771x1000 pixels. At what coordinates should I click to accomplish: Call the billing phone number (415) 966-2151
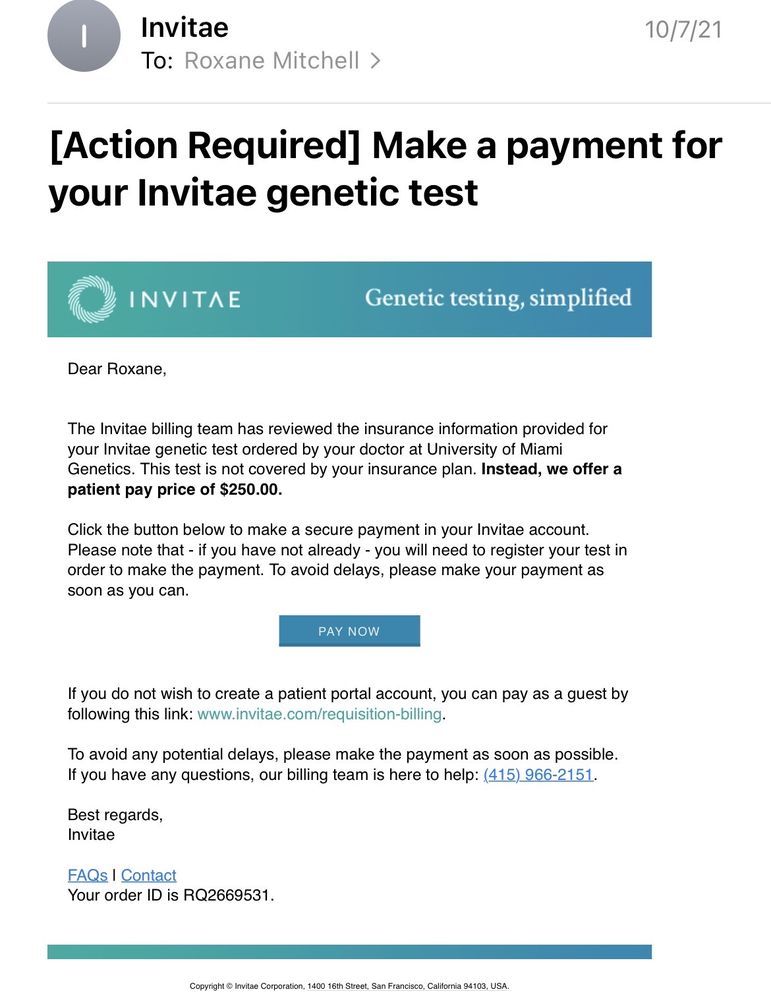tap(538, 775)
